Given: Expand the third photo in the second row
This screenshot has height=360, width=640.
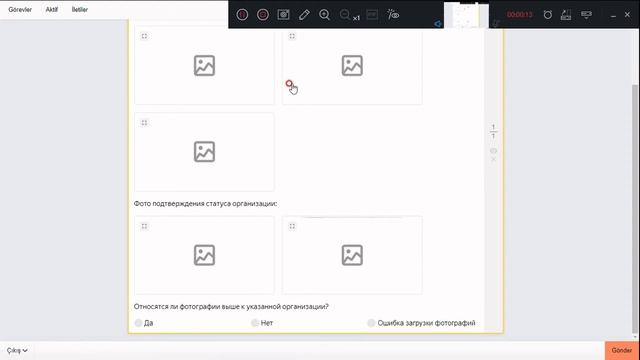Looking at the screenshot, I should (x=144, y=123).
